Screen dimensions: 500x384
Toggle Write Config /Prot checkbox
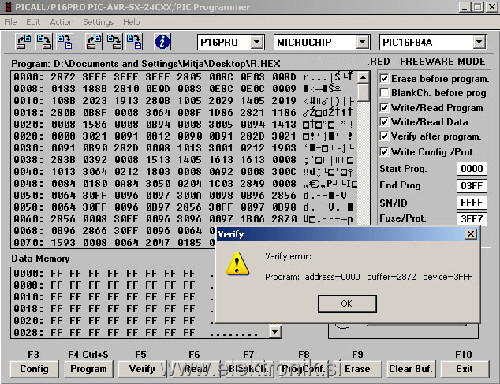coord(384,152)
